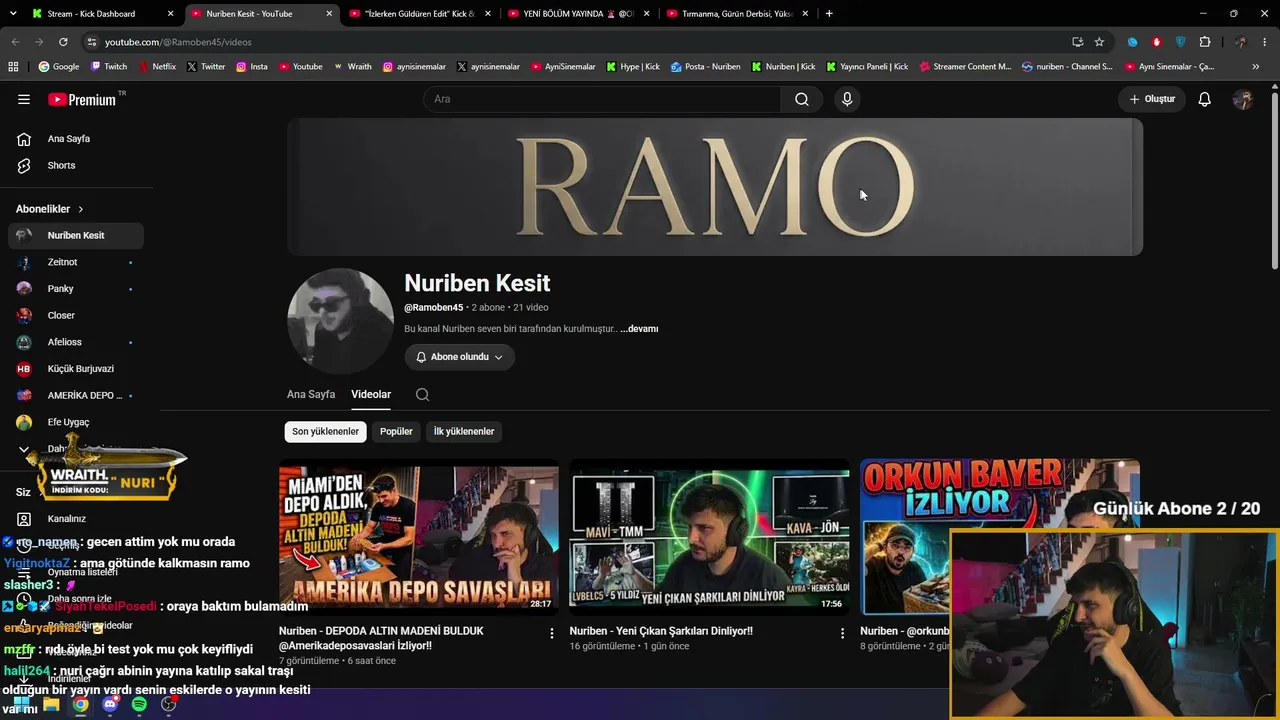Open OBS Studio from the taskbar
The image size is (1280, 720).
(x=169, y=704)
